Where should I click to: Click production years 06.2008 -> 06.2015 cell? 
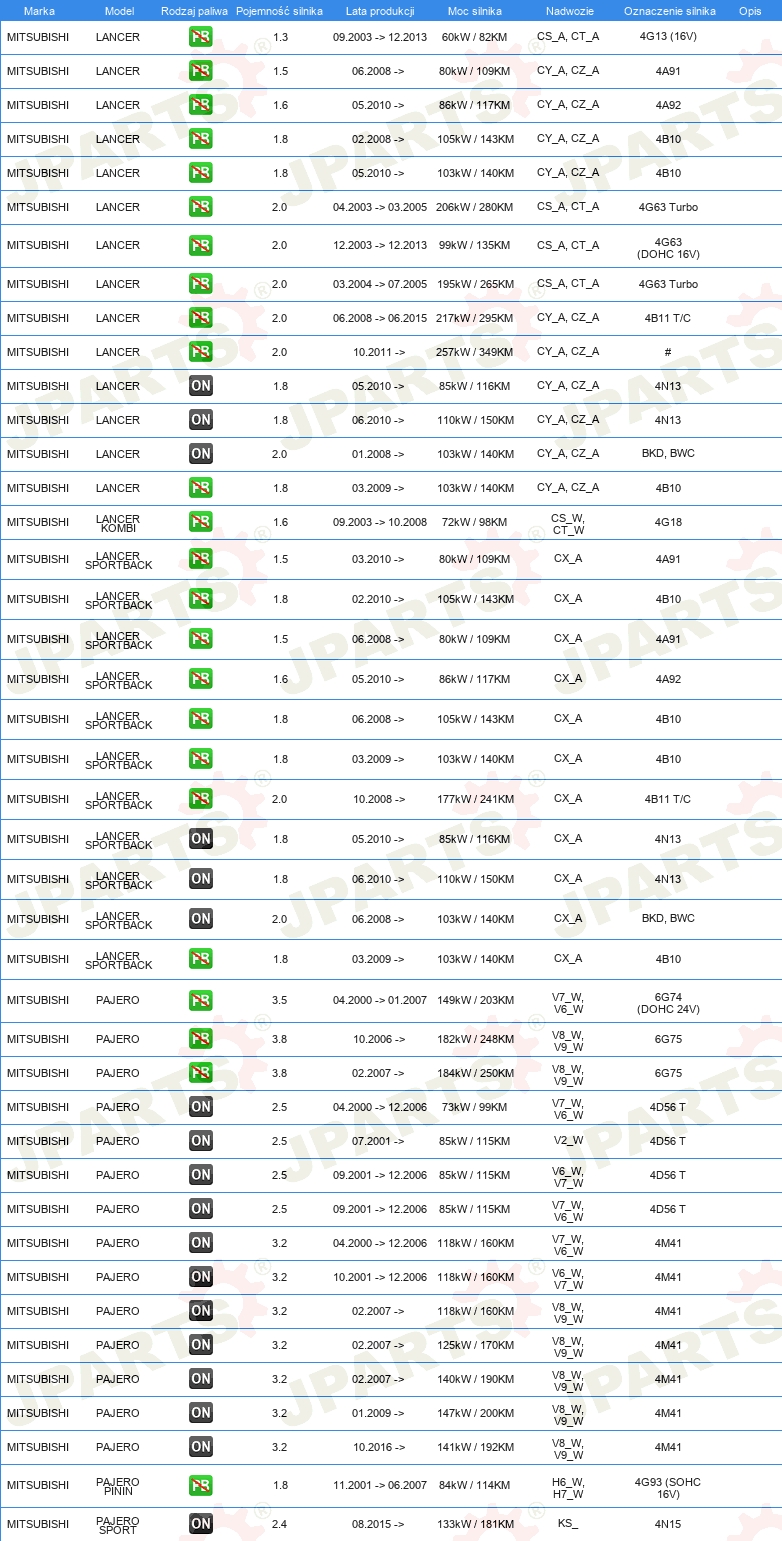(380, 318)
